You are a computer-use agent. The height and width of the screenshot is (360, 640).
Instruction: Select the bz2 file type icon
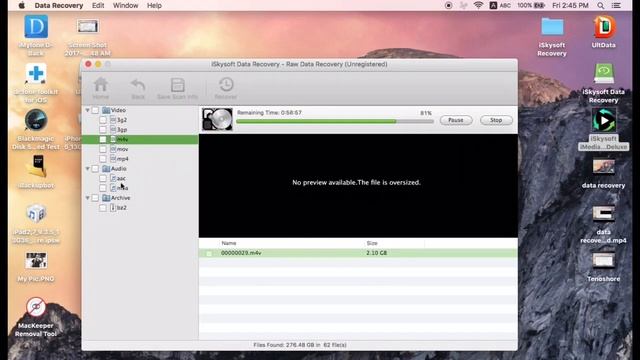[x=113, y=208]
